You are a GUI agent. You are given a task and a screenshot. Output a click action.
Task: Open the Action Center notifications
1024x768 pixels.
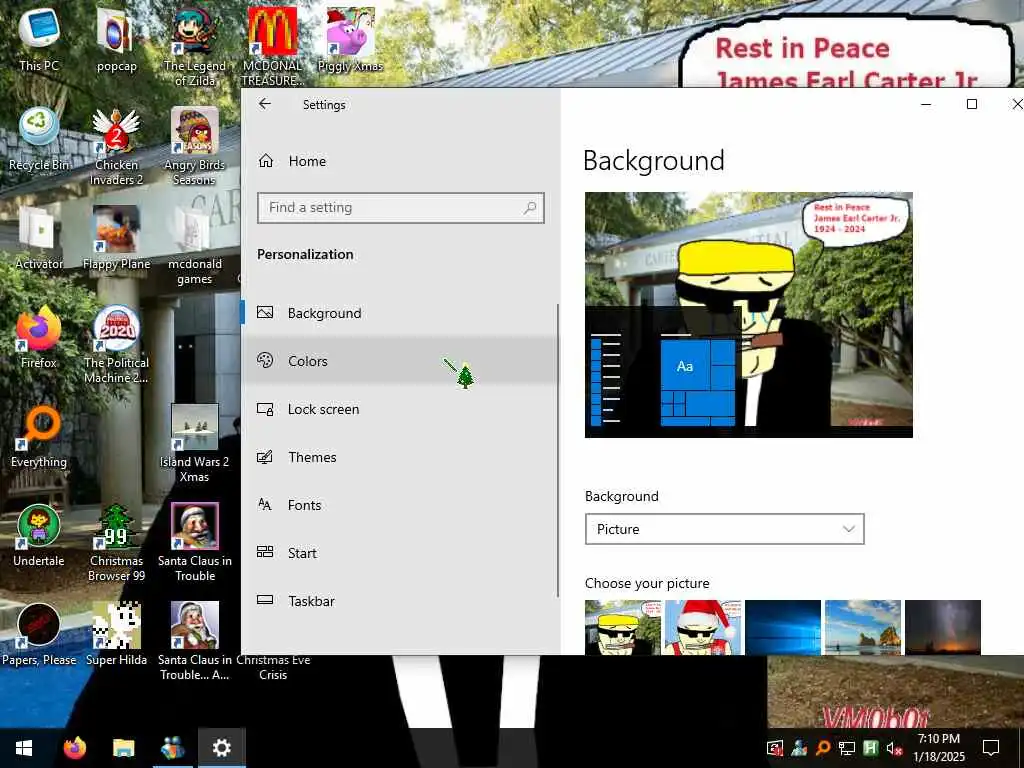[x=991, y=748]
